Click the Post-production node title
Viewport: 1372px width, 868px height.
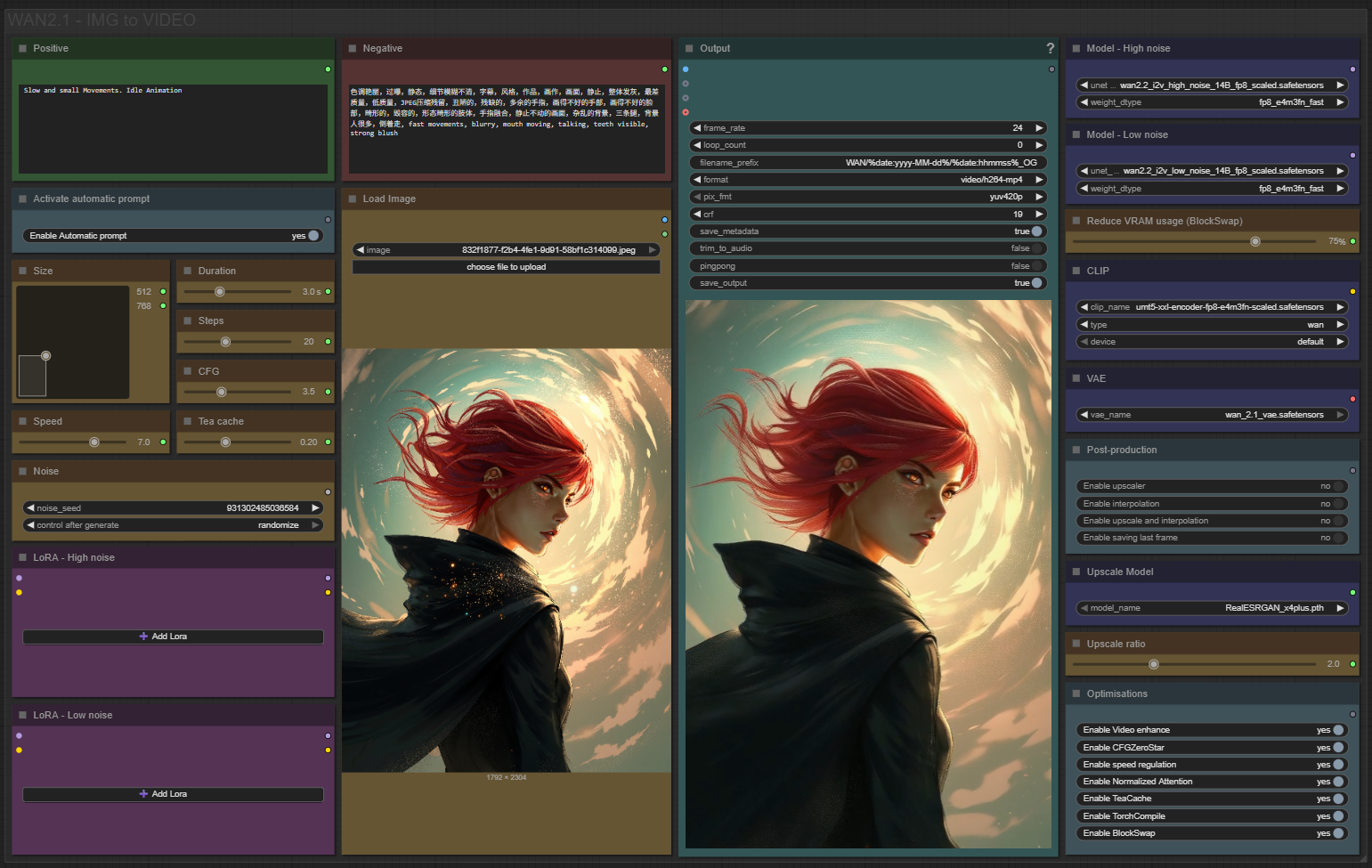[1121, 450]
